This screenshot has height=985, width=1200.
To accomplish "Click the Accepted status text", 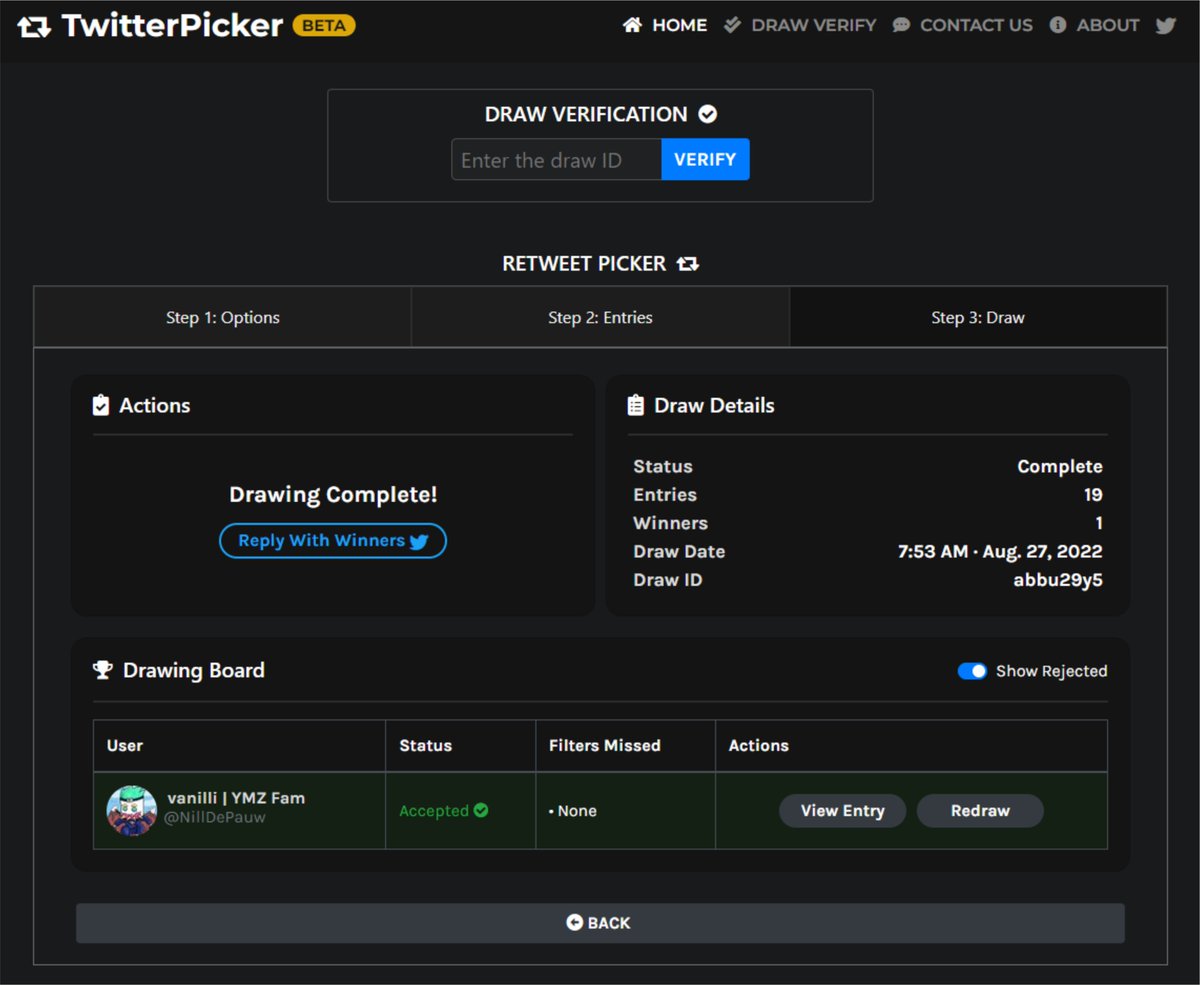I will [x=434, y=811].
